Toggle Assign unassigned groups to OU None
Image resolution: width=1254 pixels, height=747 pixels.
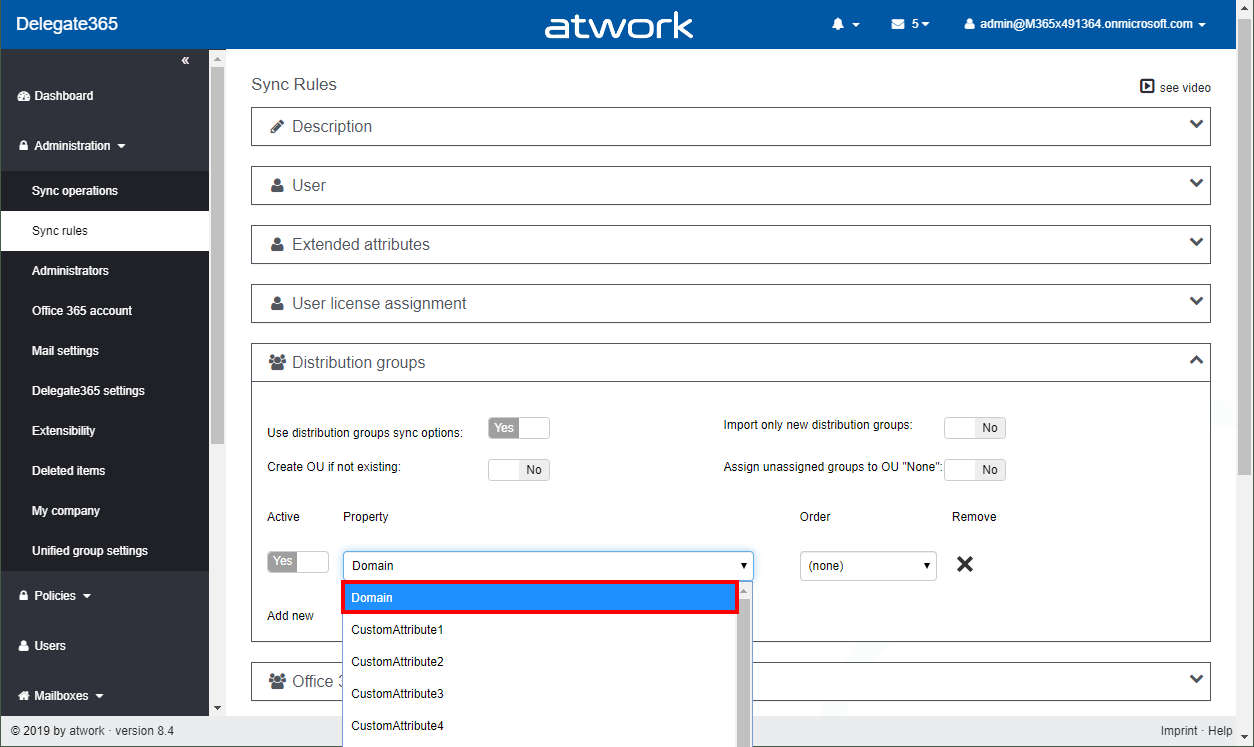[975, 470]
